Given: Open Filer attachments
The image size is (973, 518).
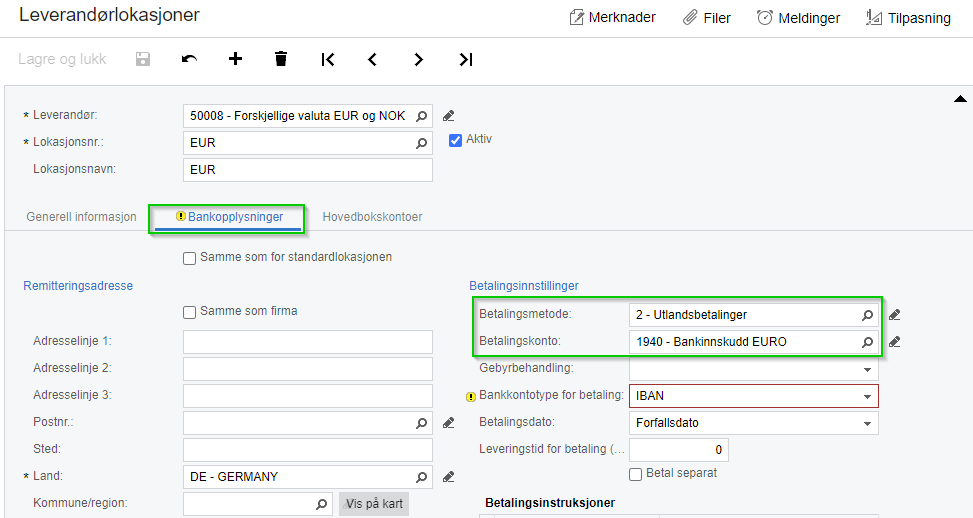Looking at the screenshot, I should point(707,17).
